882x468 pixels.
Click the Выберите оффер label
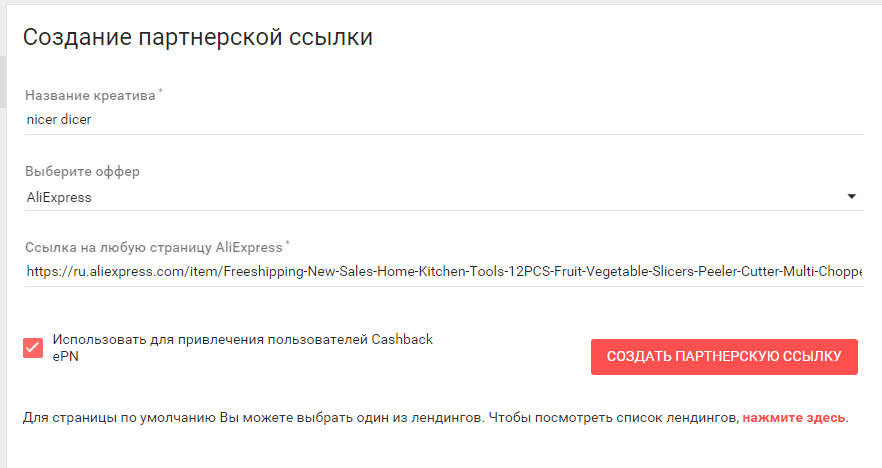pos(82,172)
